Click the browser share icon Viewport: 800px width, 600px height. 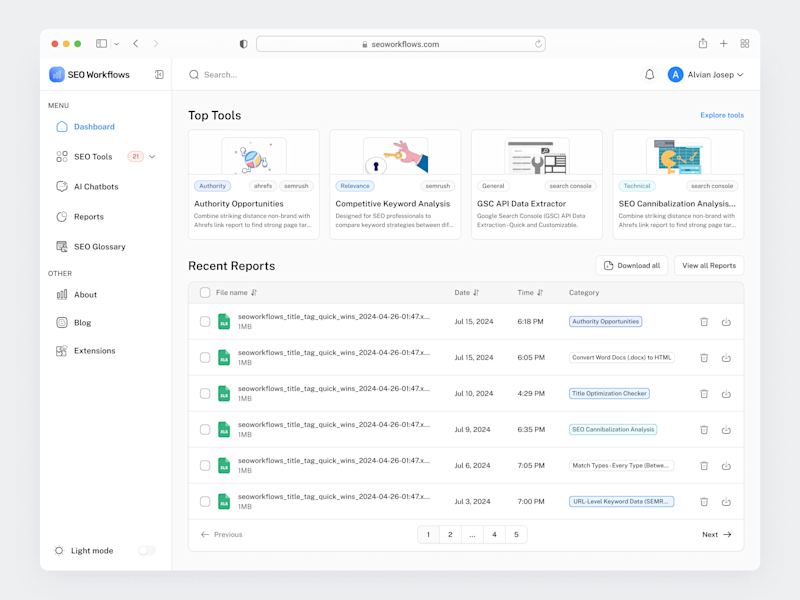click(x=703, y=43)
